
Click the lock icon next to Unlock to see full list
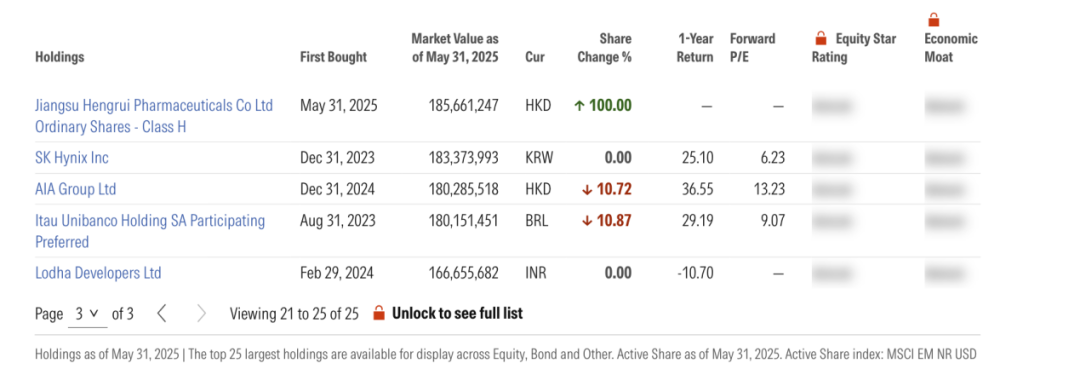coord(378,313)
